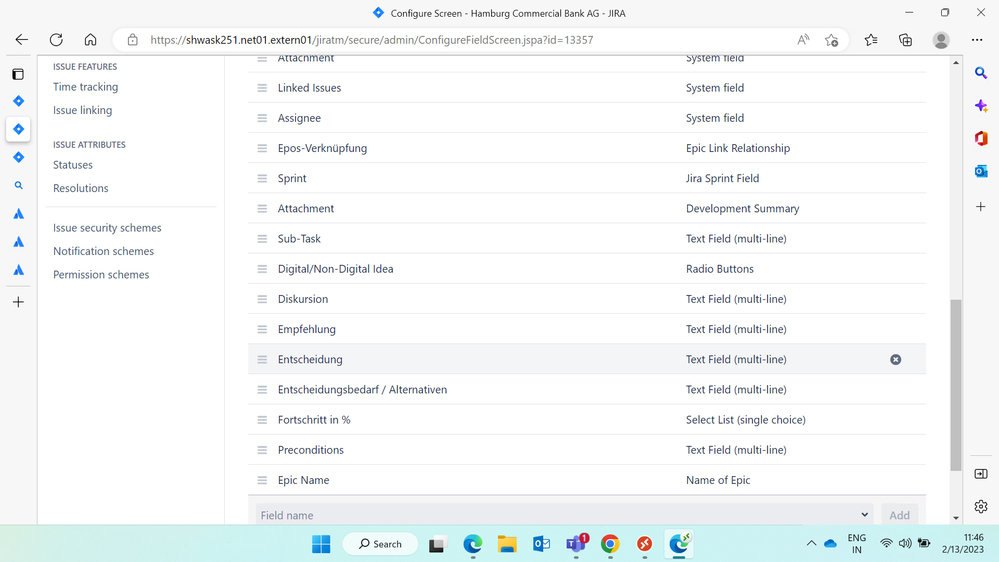Switch to first Jira vertical tab

click(18, 101)
